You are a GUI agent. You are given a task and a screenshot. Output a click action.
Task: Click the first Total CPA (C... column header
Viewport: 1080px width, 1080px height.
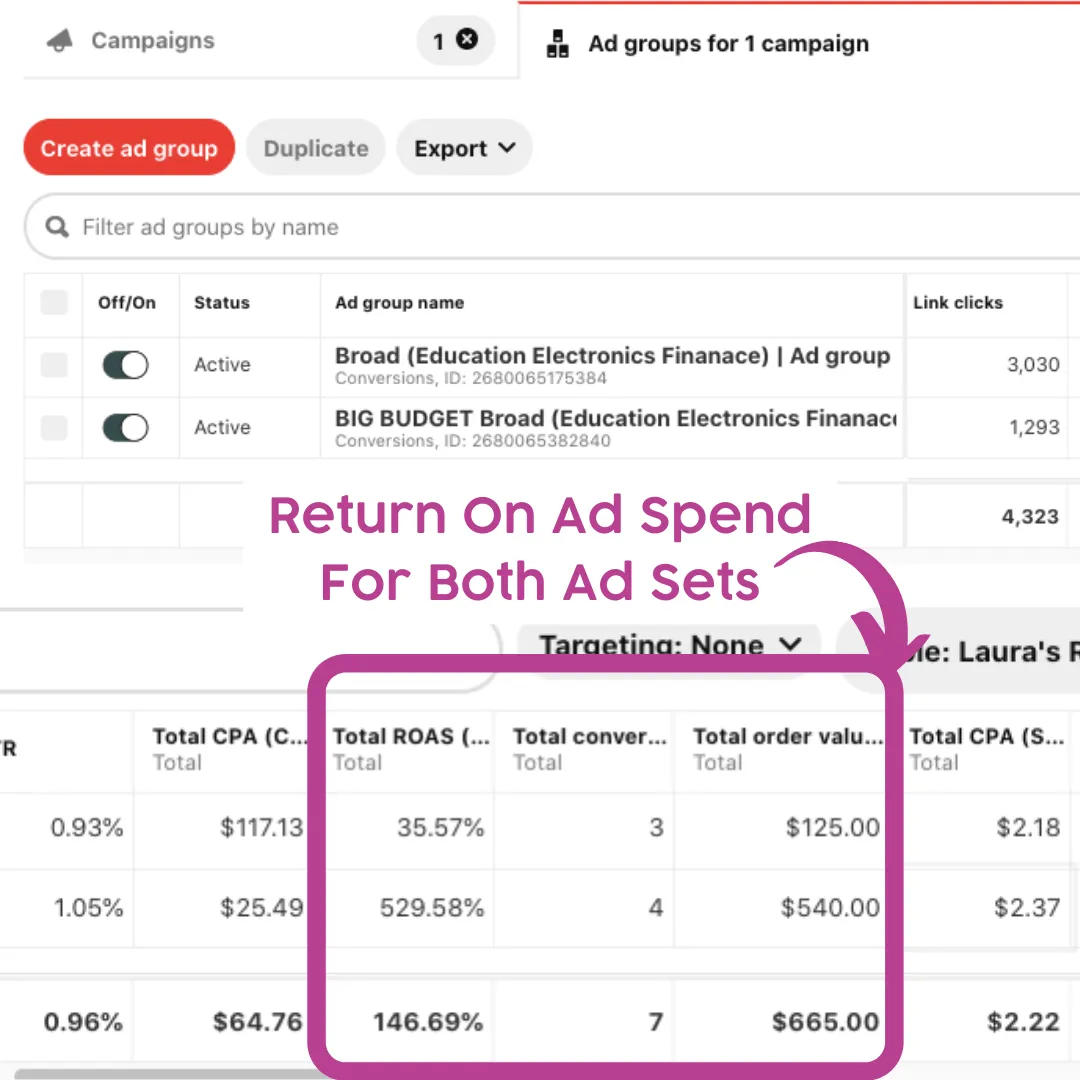(x=229, y=749)
